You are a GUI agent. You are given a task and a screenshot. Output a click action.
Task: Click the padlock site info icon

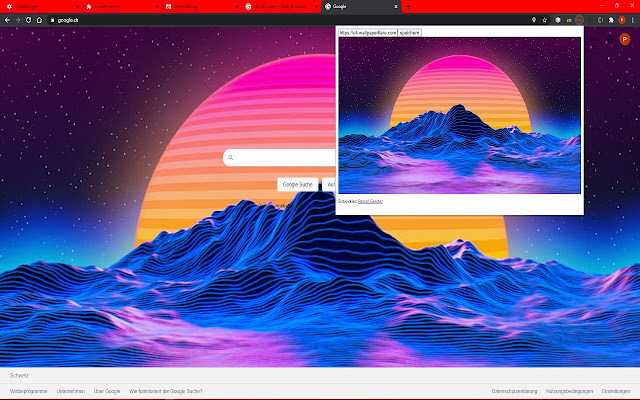pos(52,20)
